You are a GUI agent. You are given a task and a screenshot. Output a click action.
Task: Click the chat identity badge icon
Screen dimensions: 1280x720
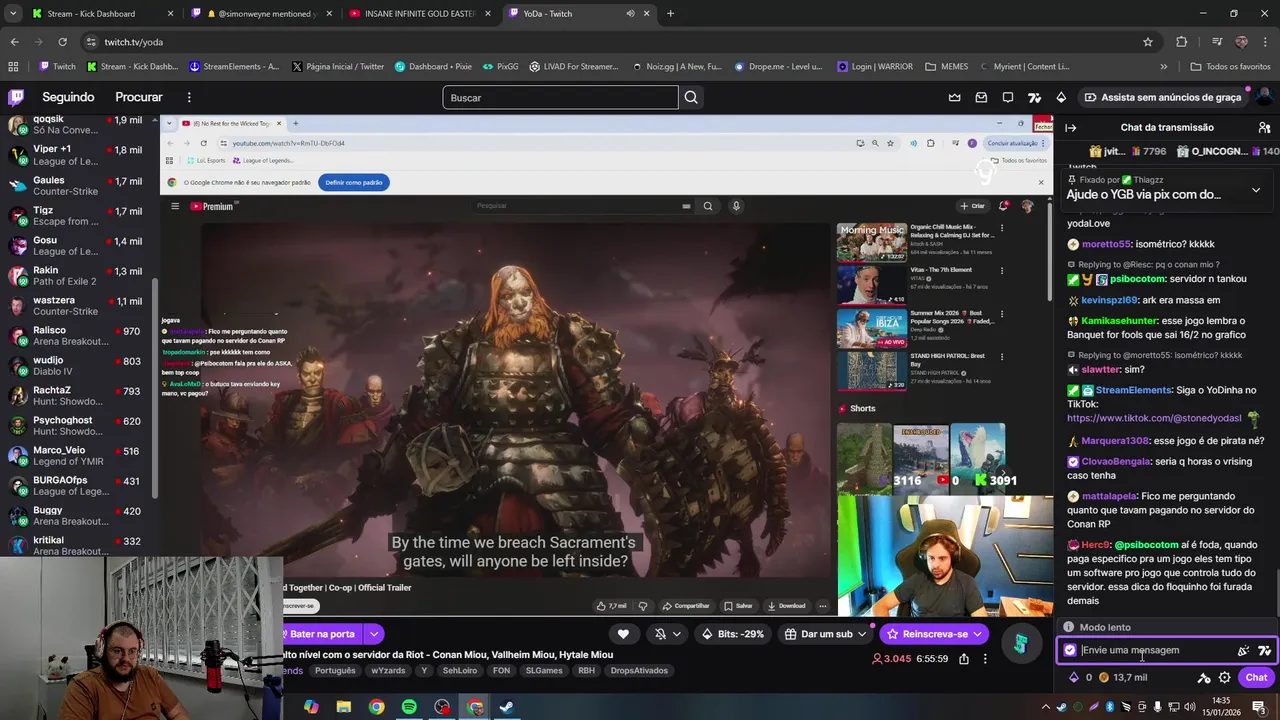point(1070,650)
